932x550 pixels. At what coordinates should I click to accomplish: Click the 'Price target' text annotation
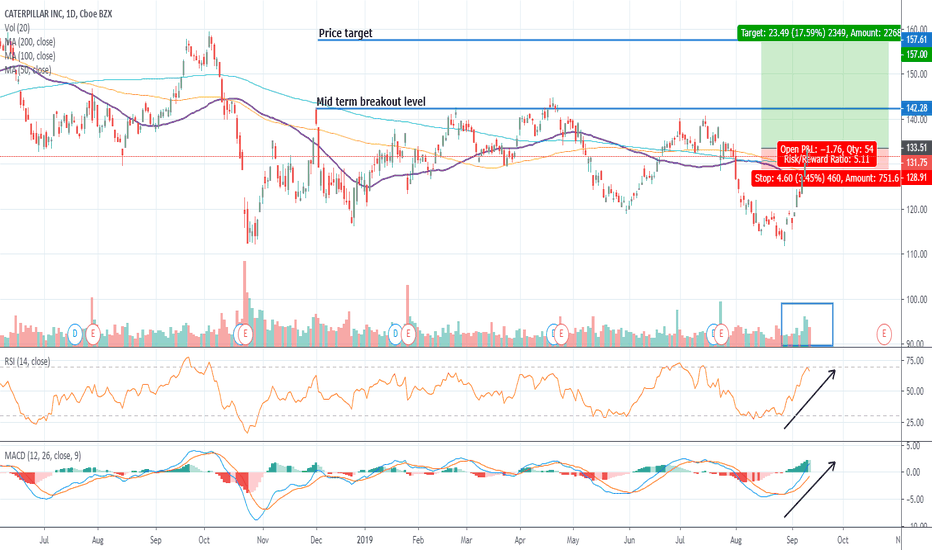click(345, 33)
